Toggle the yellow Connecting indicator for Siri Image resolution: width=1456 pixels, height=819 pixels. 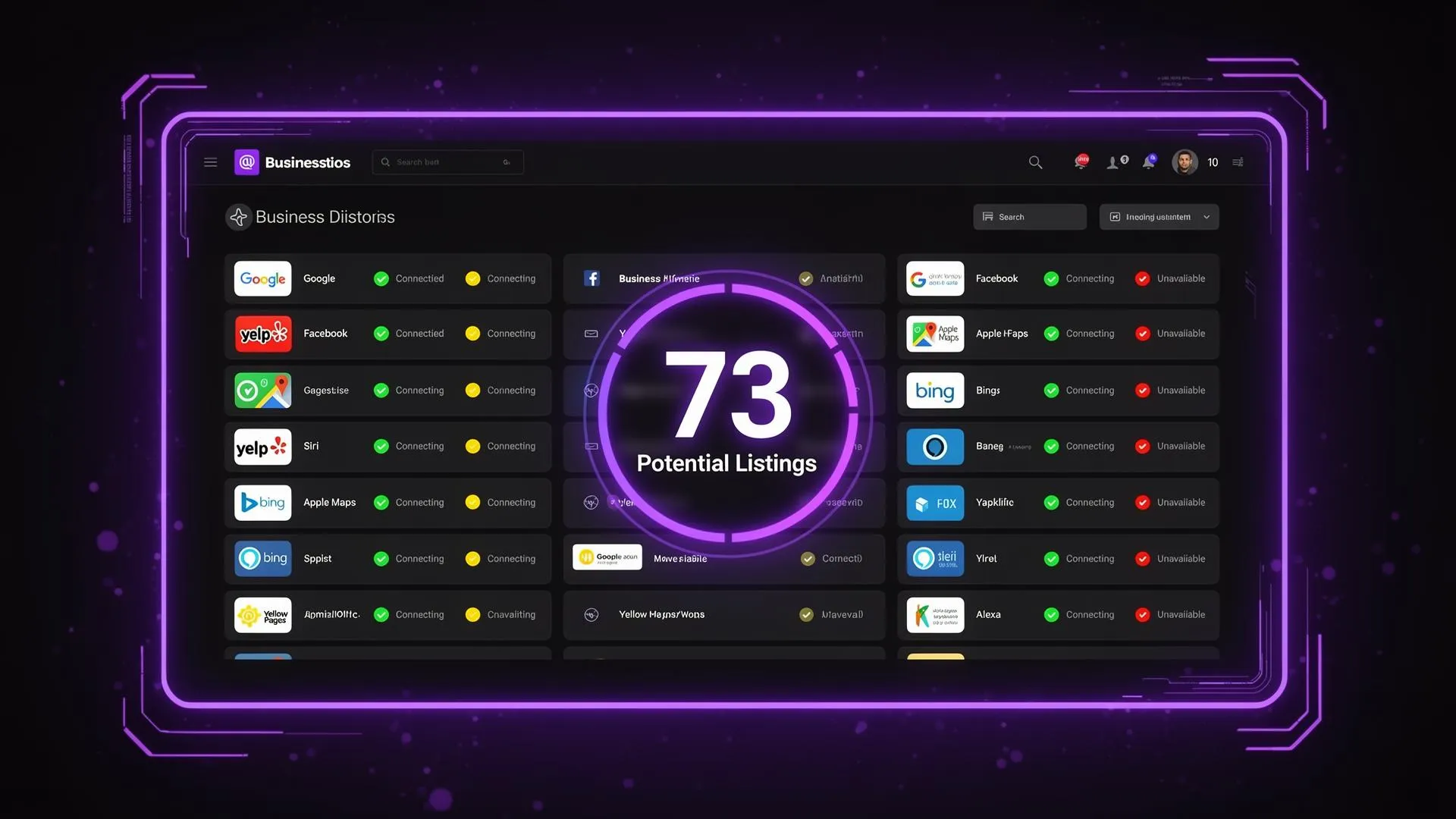[472, 447]
